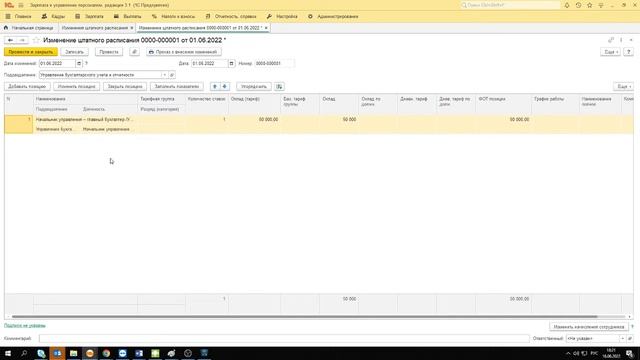Screen dimensions: 640x360
Task: Click the Номер field
Action: point(274,63)
